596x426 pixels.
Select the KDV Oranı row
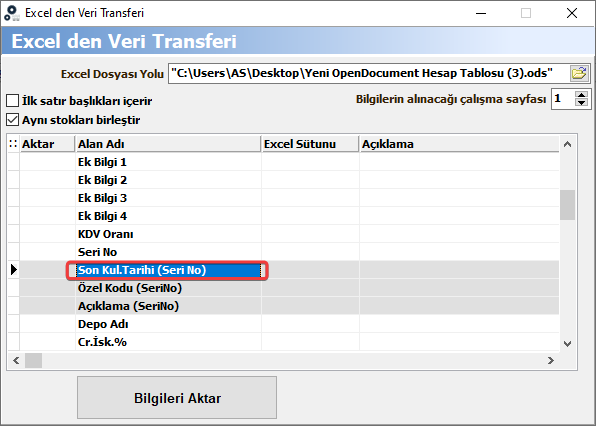[x=283, y=234]
